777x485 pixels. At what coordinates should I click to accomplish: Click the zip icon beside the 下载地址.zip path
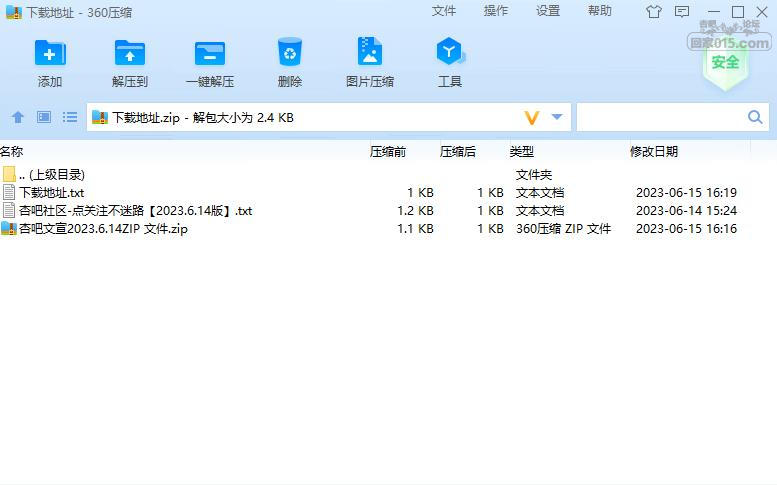(x=100, y=117)
